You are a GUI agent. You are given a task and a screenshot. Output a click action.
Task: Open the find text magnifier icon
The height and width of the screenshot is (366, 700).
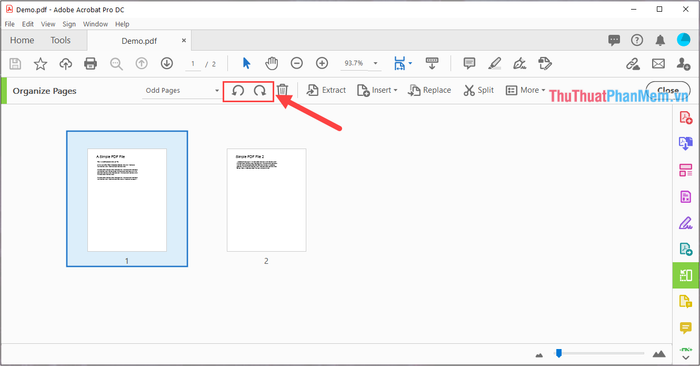(116, 64)
